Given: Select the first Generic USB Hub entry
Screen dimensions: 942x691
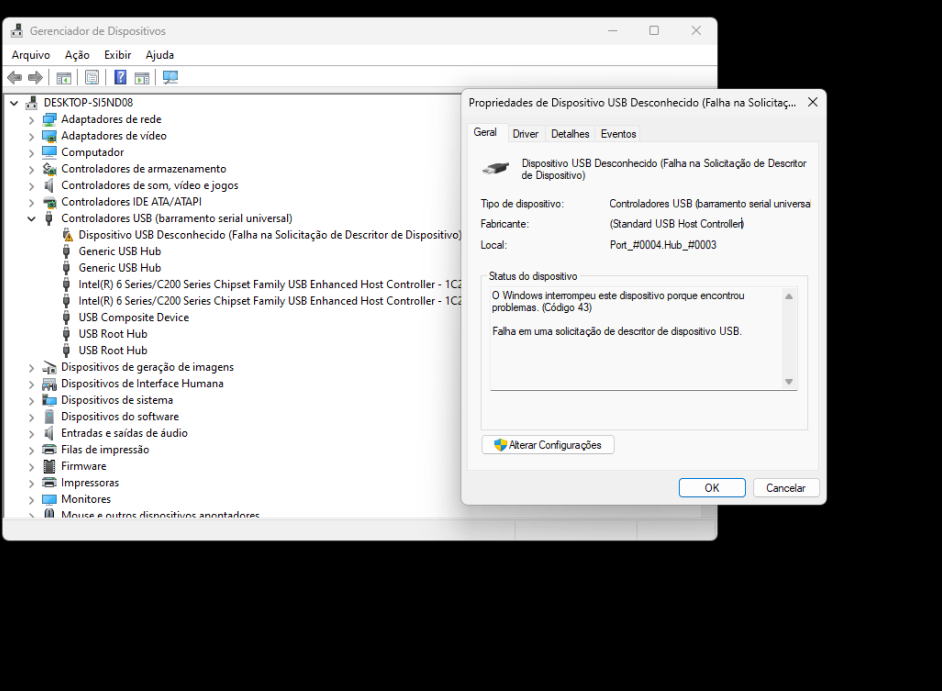Looking at the screenshot, I should point(120,252).
